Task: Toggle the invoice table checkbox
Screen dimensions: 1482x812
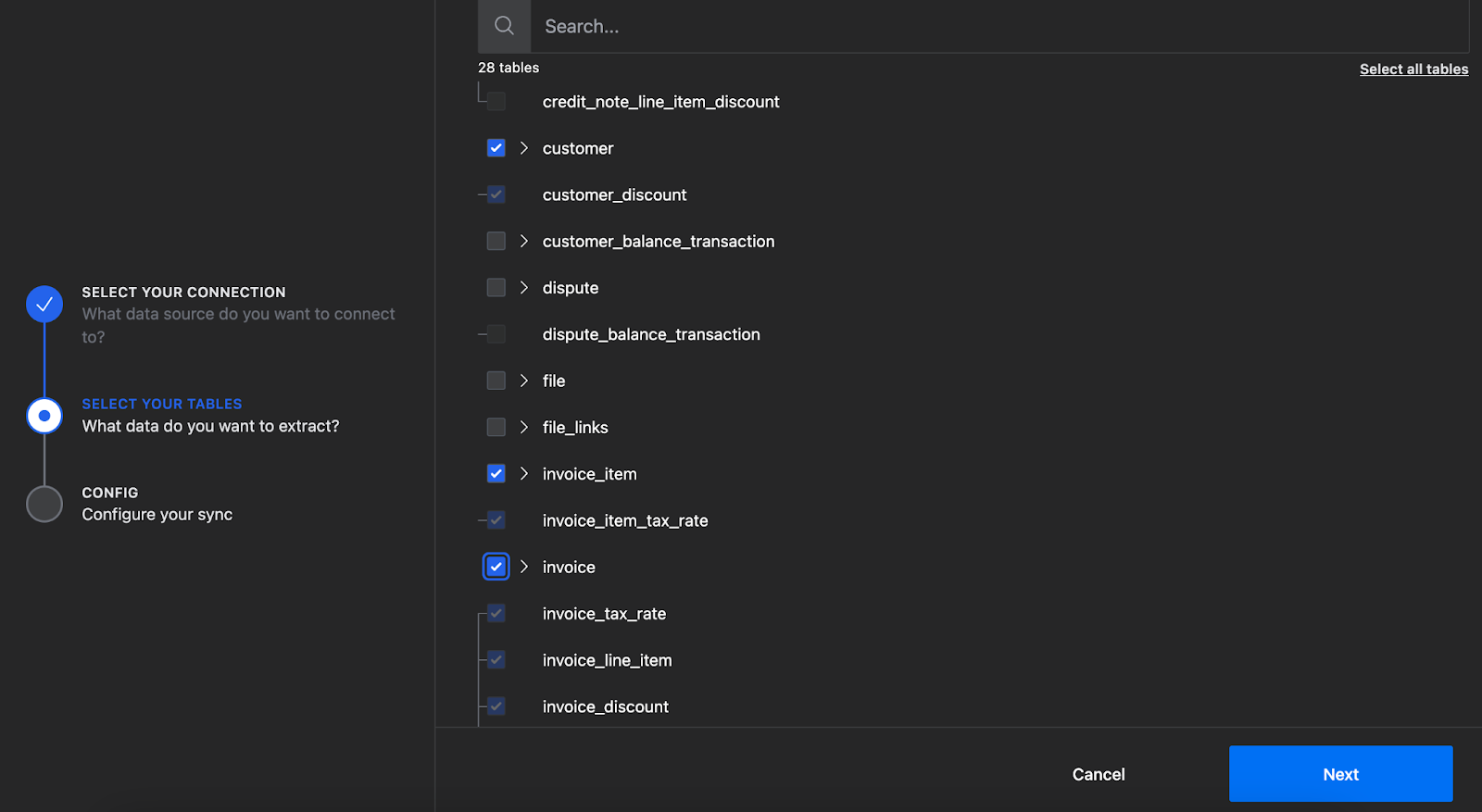Action: pos(496,567)
